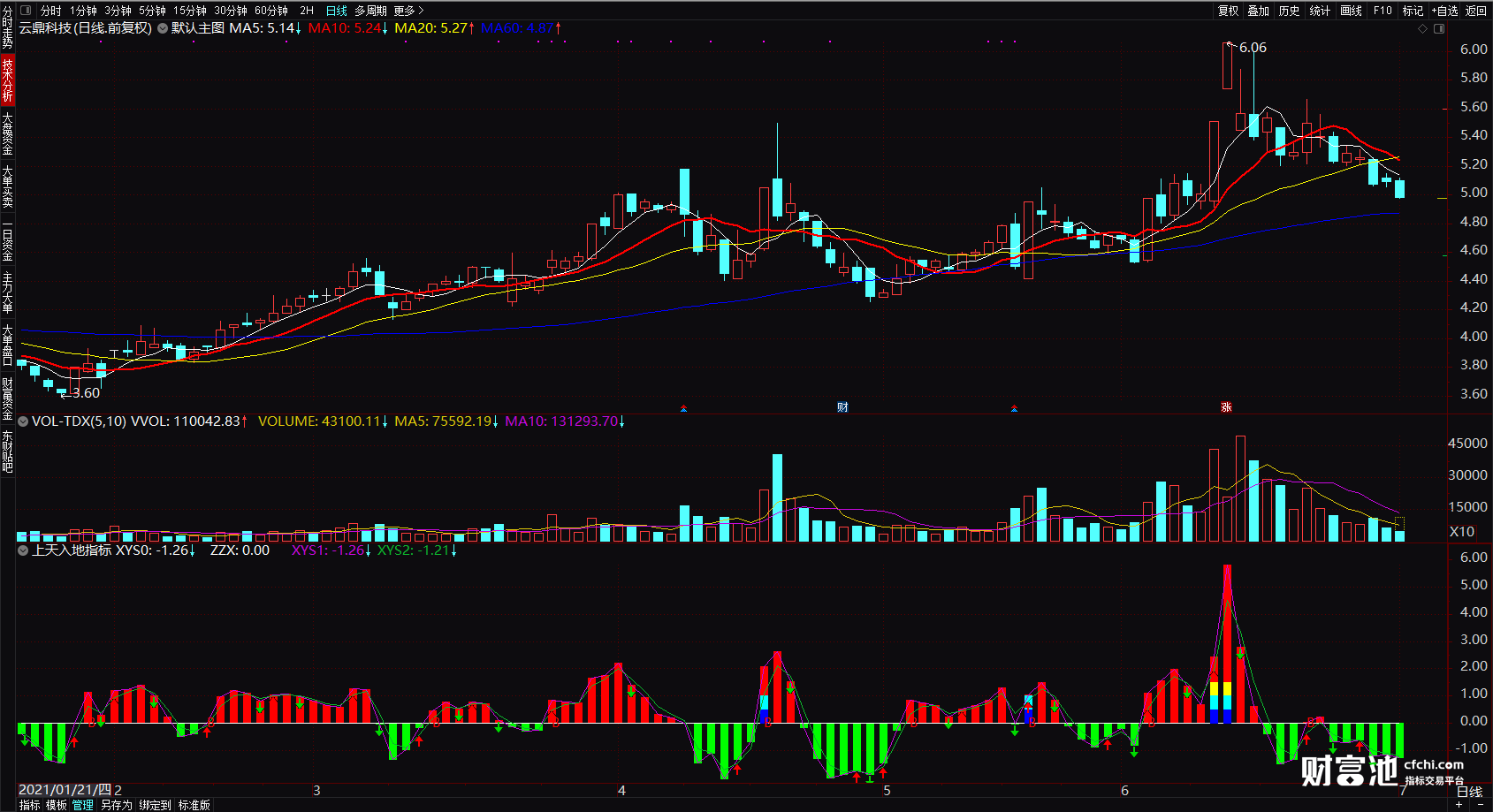
Task: Click the 2021/01/21/四 date label
Action: coord(65,790)
